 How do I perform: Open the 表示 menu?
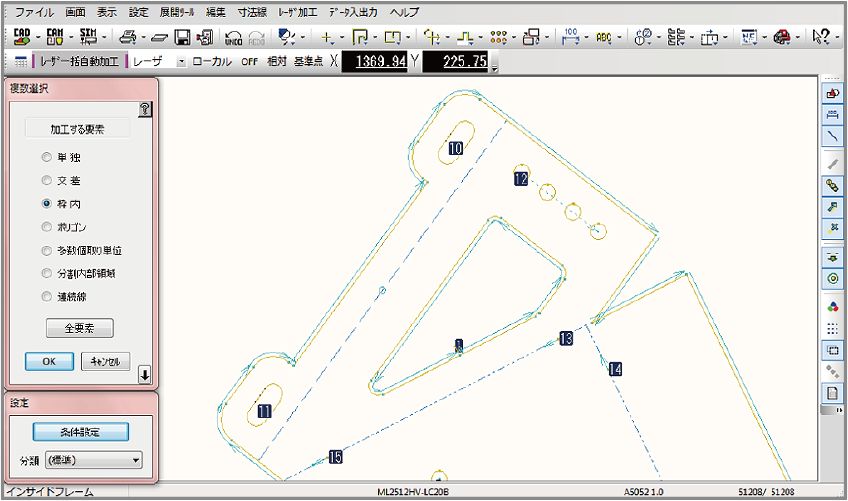(x=107, y=12)
